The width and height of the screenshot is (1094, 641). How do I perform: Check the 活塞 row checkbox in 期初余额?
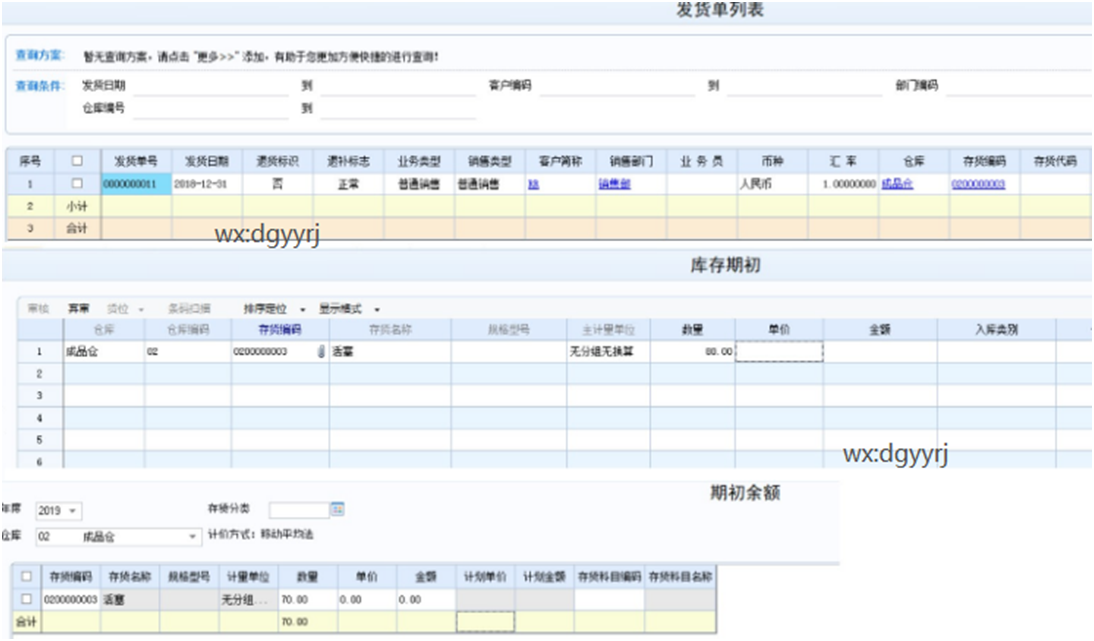coord(26,598)
